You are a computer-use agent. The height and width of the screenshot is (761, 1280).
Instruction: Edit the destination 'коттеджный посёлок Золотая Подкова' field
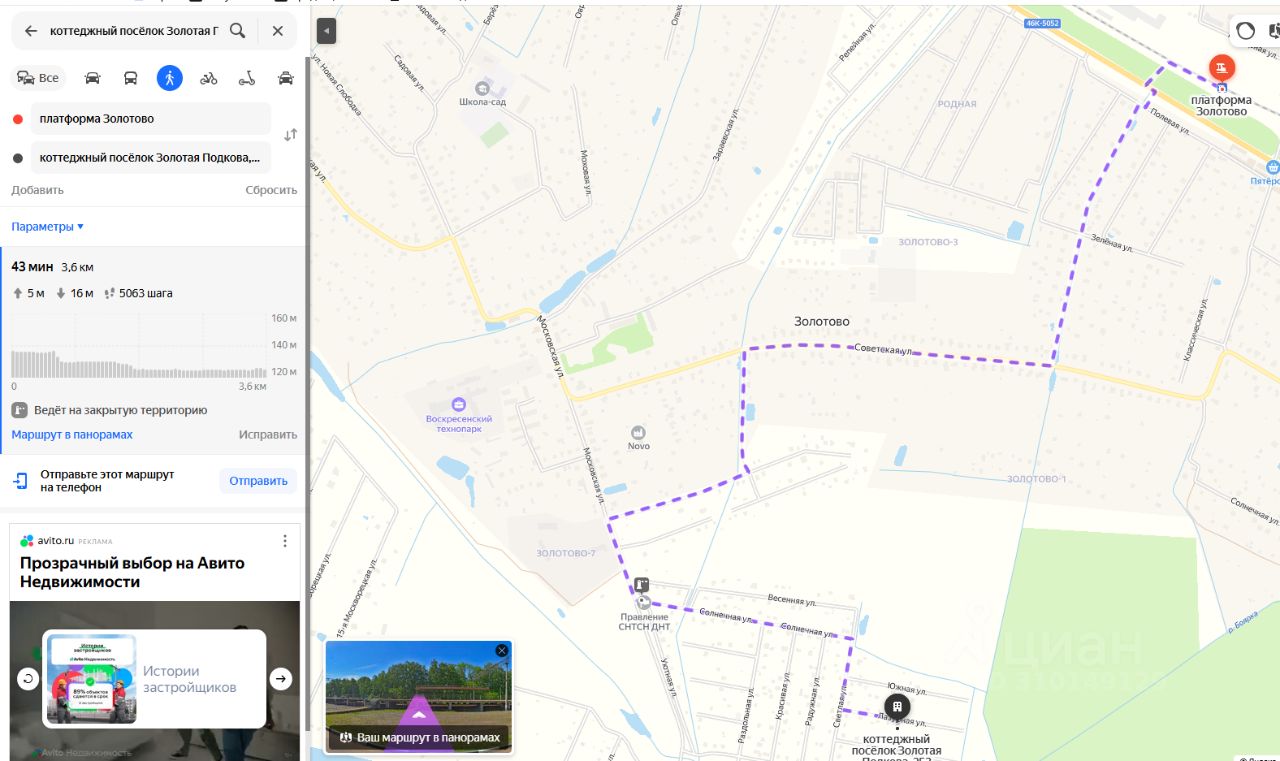(x=151, y=157)
